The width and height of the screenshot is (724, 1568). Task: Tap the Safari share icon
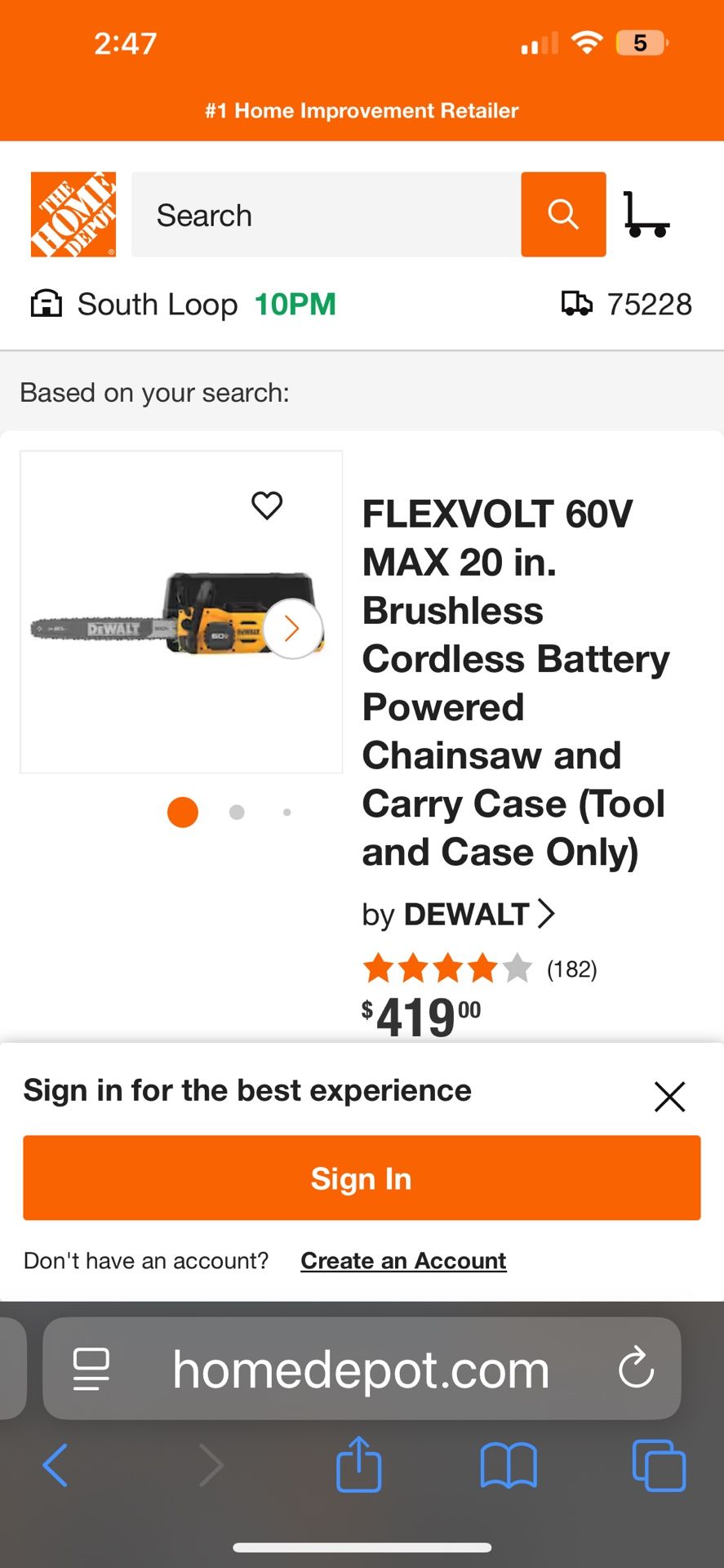(x=359, y=1465)
